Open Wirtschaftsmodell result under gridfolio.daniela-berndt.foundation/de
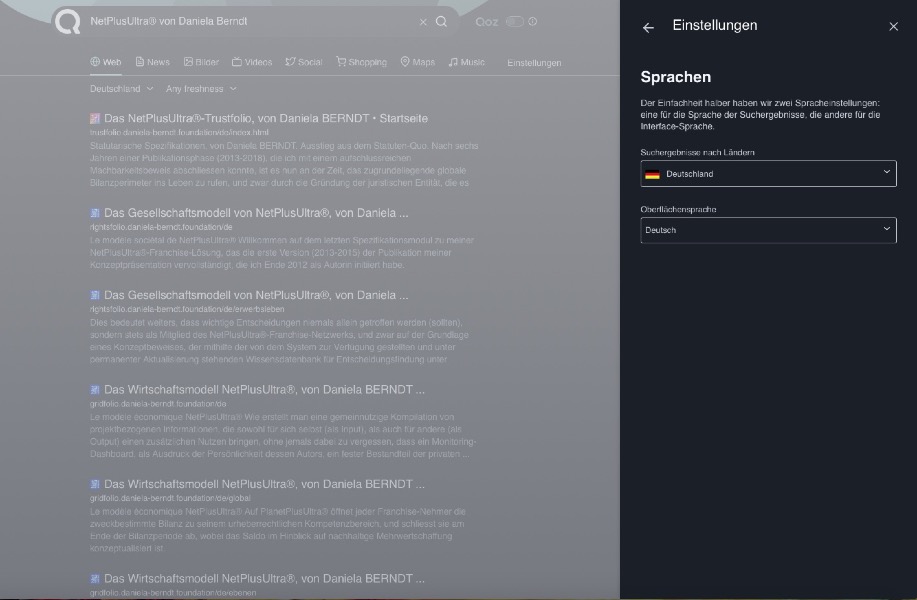 click(x=264, y=389)
